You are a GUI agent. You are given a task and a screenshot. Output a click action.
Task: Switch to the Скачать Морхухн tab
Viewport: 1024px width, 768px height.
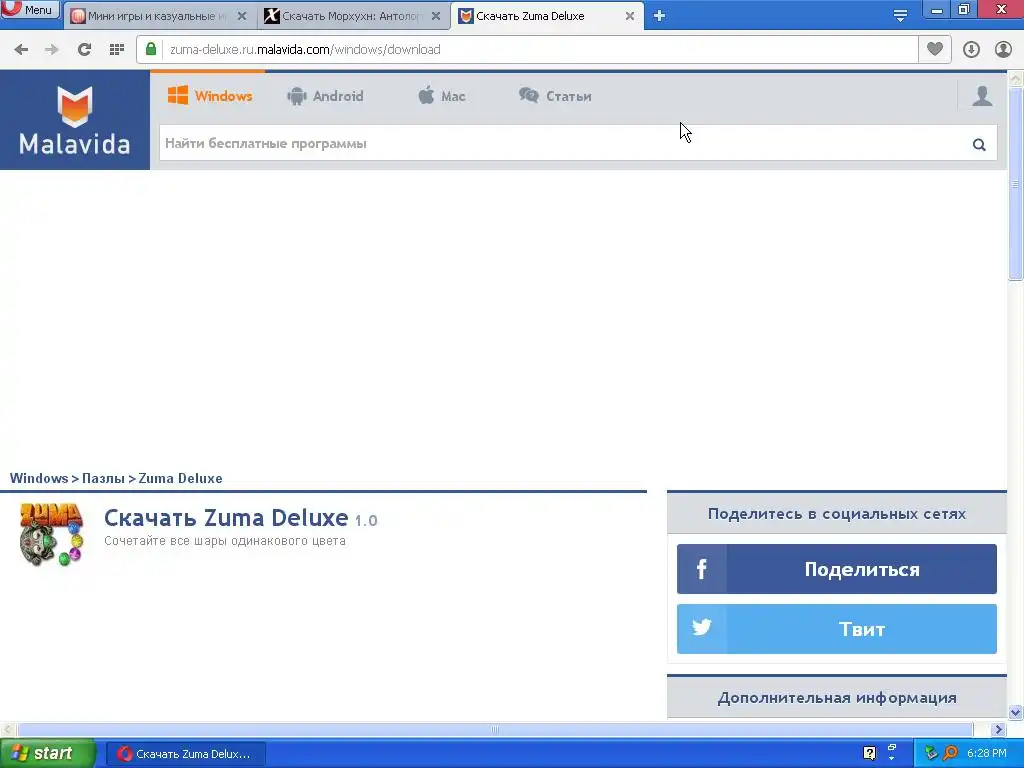pyautogui.click(x=351, y=16)
